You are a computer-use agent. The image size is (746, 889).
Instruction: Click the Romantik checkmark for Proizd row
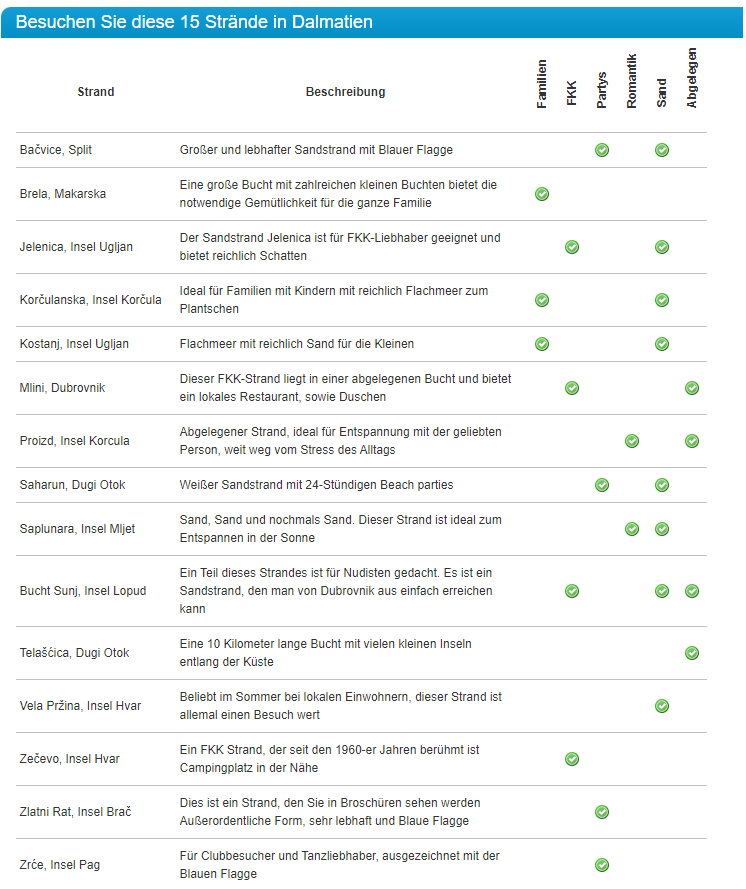(x=632, y=441)
